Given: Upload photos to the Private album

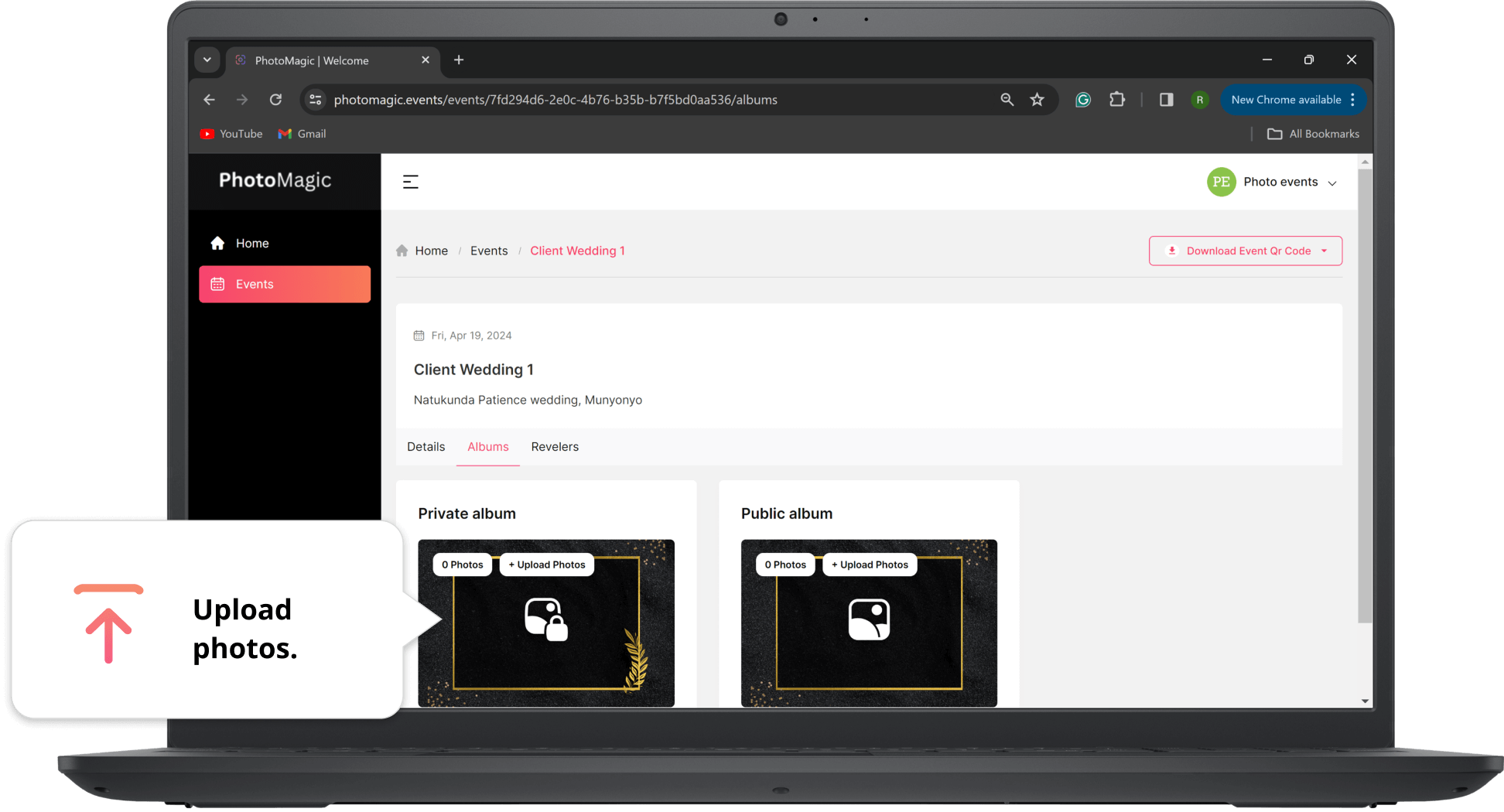Looking at the screenshot, I should tap(546, 565).
